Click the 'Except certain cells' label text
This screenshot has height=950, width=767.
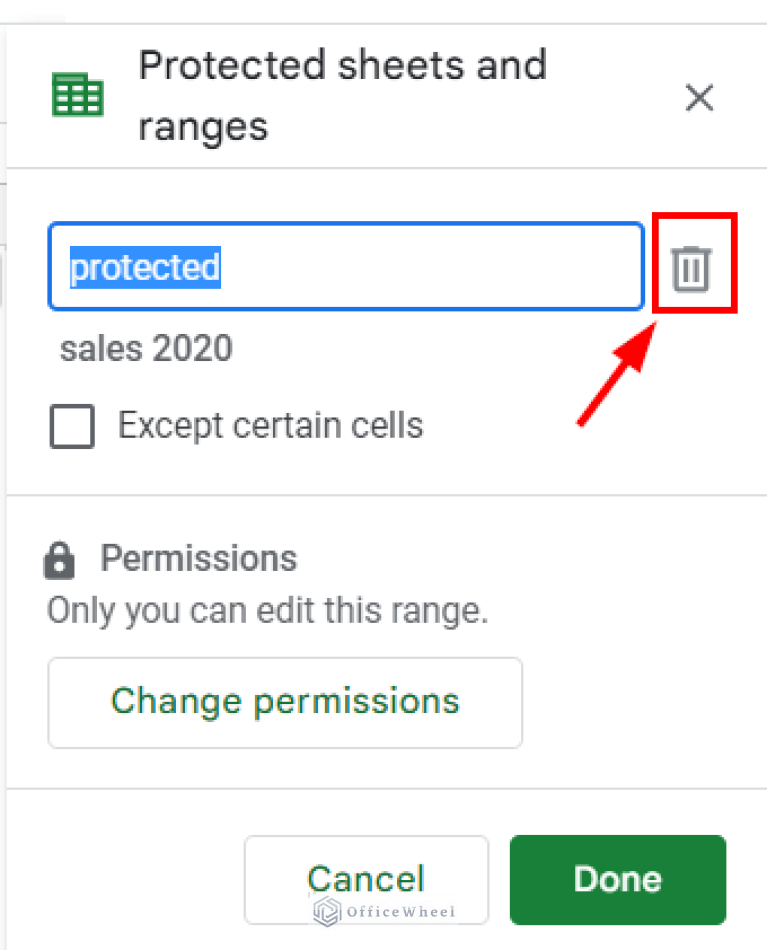270,426
